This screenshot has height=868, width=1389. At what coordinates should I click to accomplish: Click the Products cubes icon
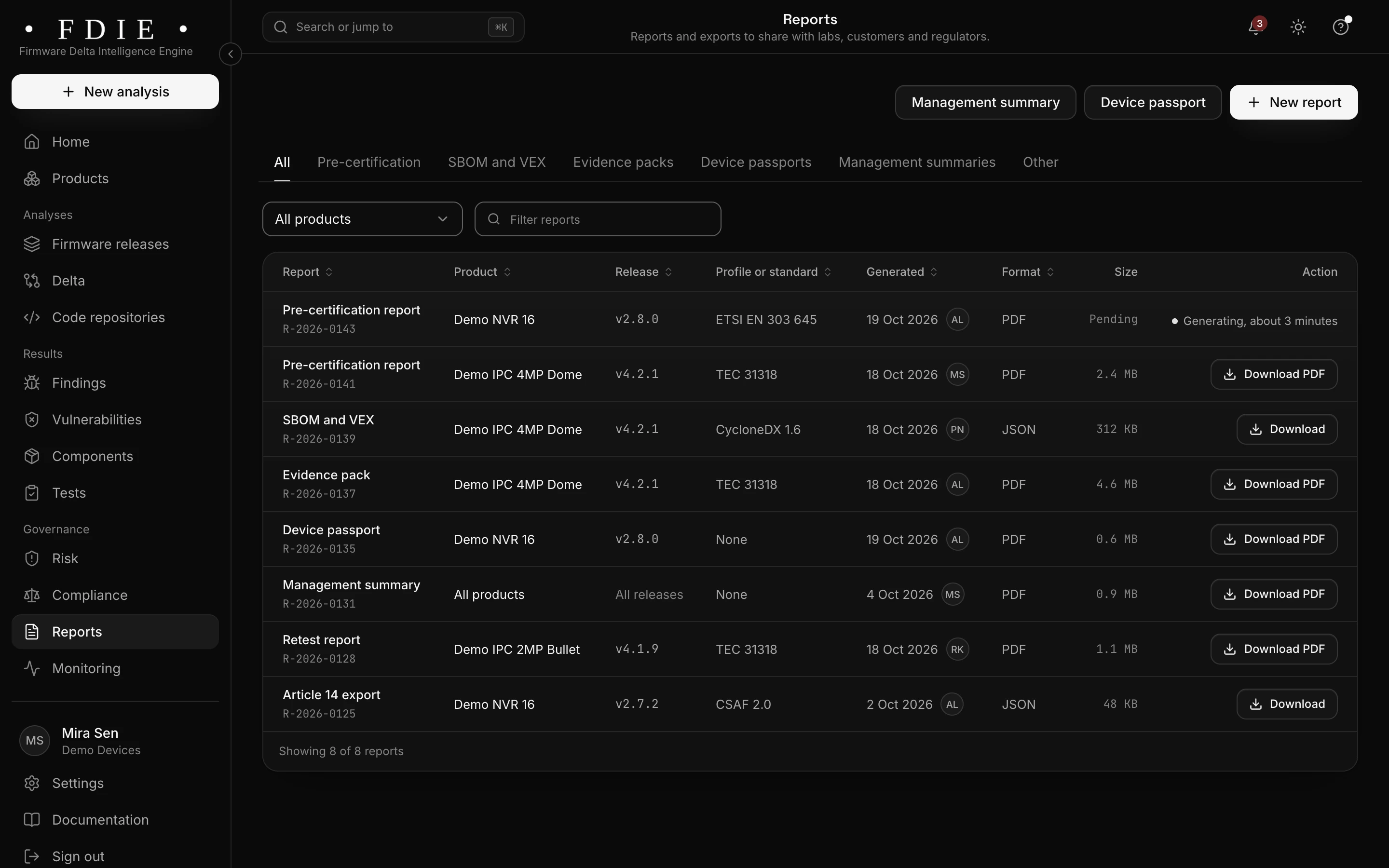32,178
